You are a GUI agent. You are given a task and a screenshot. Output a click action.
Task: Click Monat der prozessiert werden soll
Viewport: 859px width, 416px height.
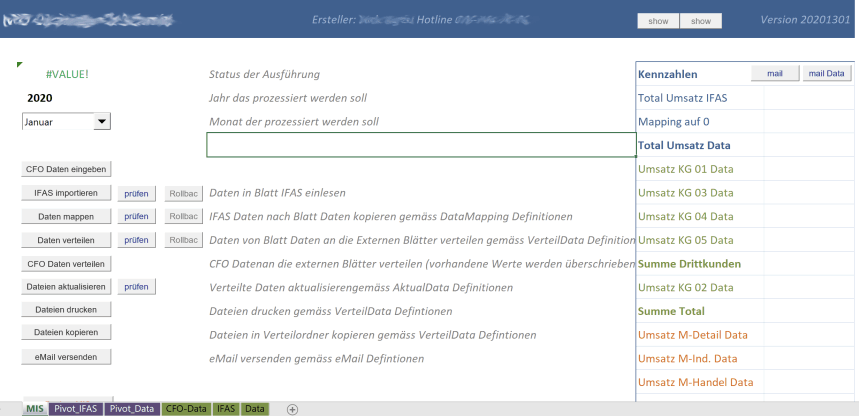294,122
